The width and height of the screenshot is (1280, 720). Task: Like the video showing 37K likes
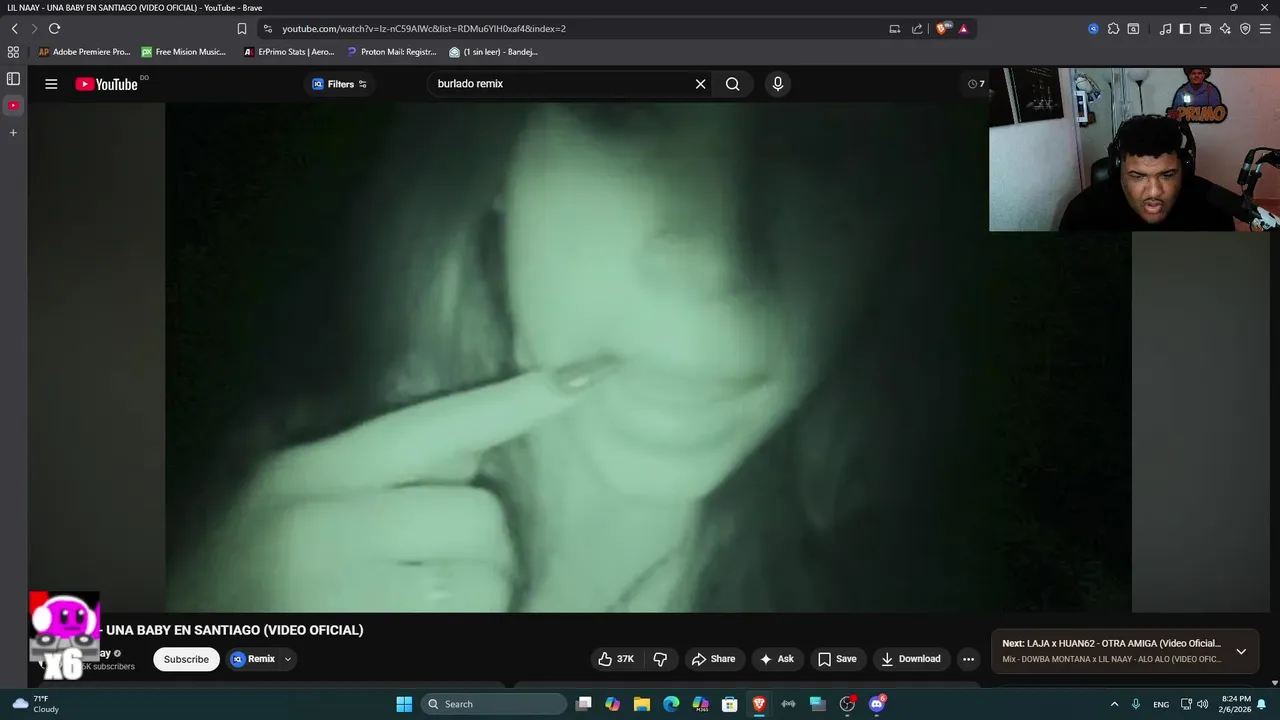(x=616, y=659)
